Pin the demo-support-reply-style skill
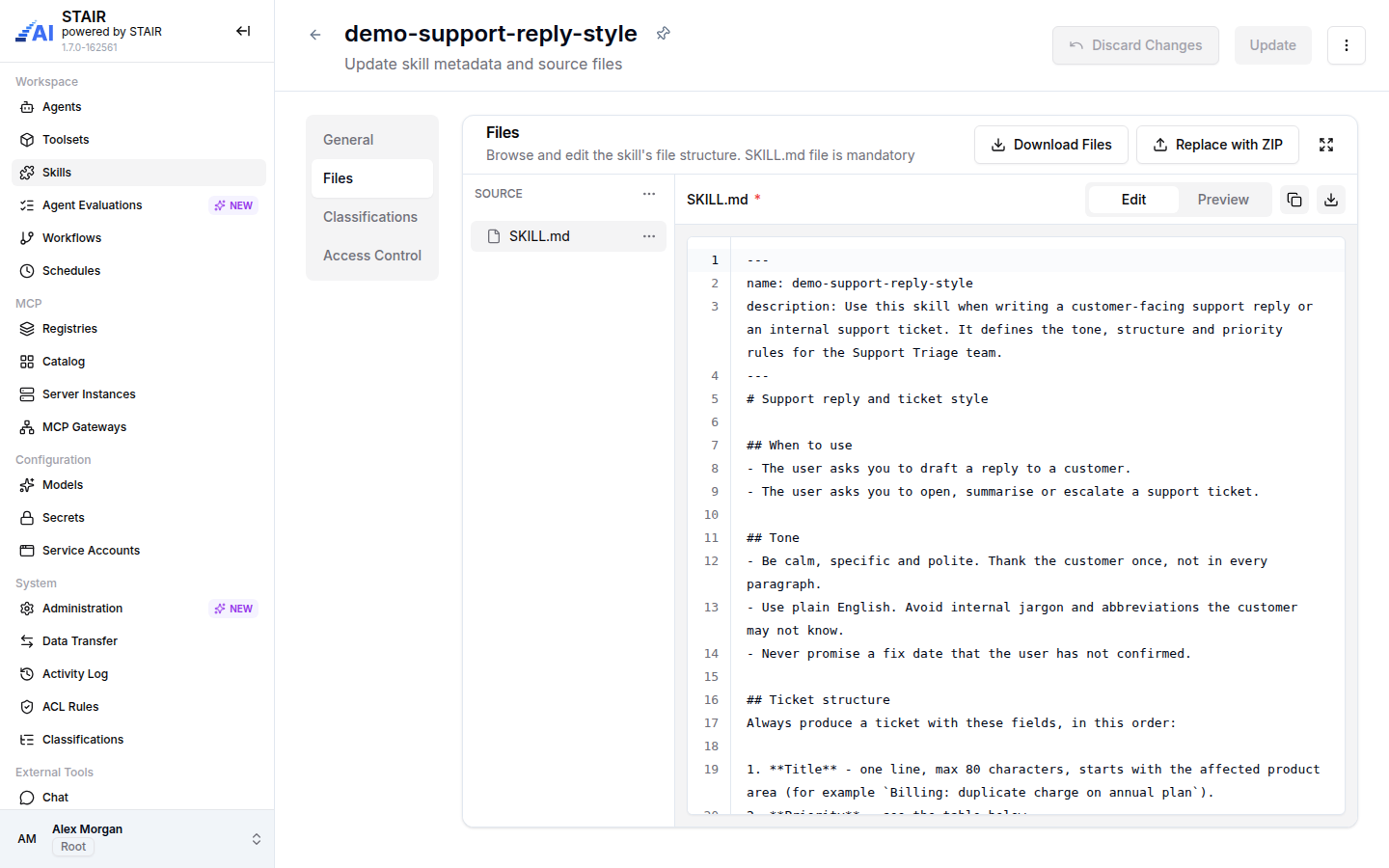The image size is (1389, 868). coord(663,34)
